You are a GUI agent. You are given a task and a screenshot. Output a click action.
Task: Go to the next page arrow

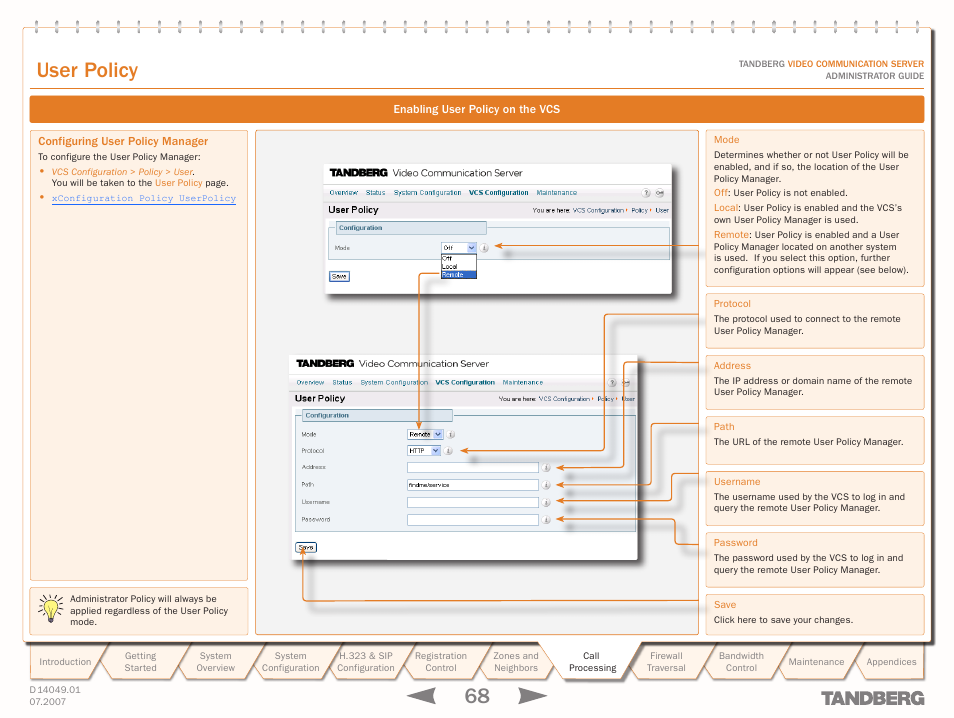(x=532, y=695)
